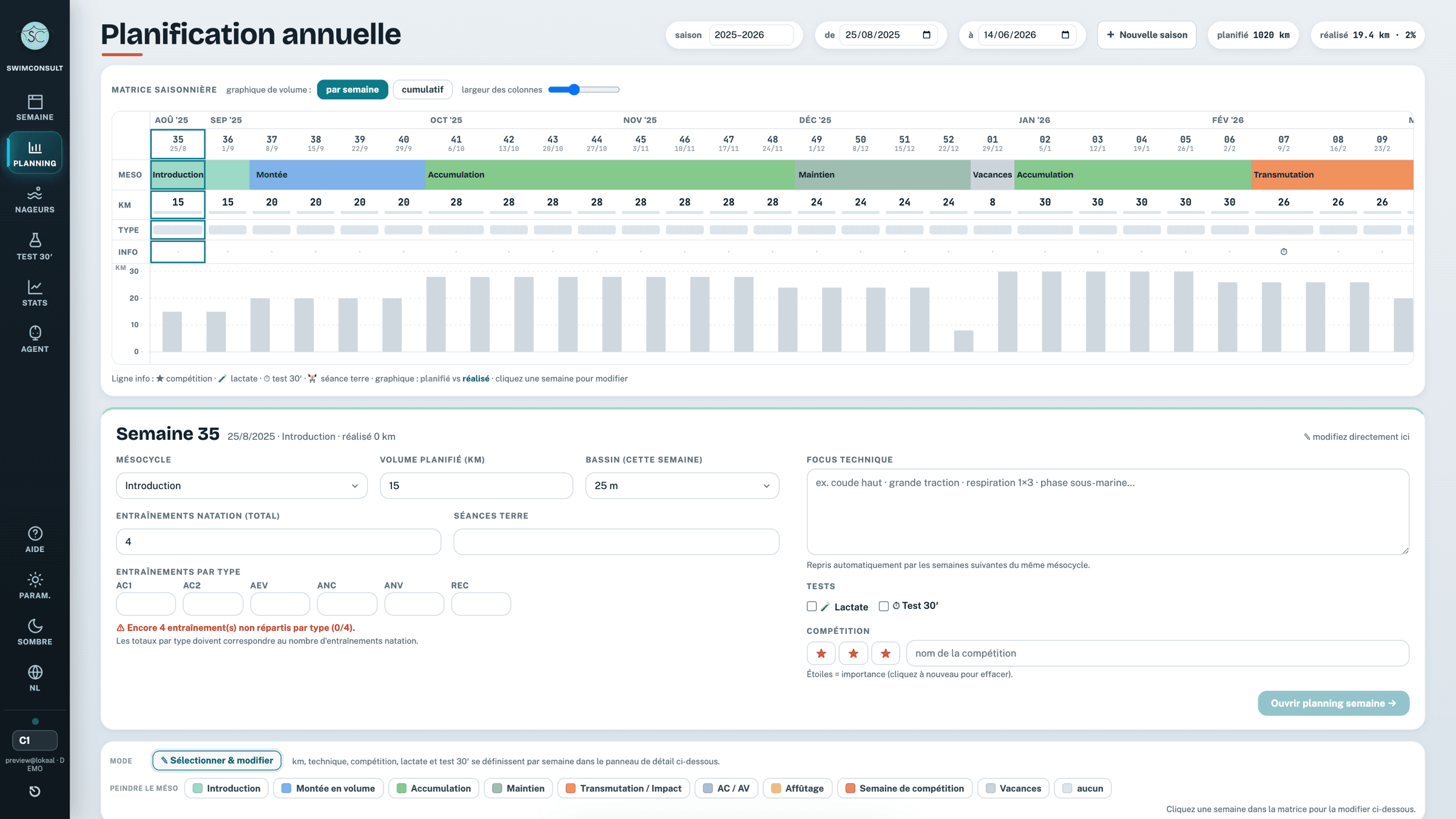Activate Sélectionner & modifier mode
Screen dimensions: 1456x819
[217, 761]
